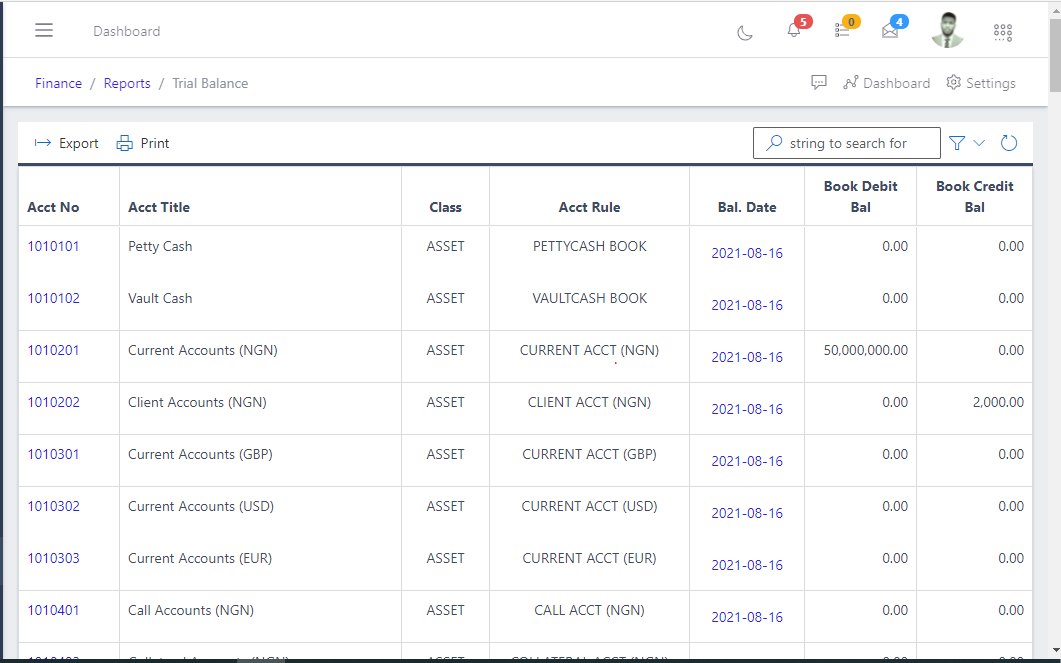This screenshot has height=663, width=1061.
Task: Open the filter funnel icon
Action: pyautogui.click(x=957, y=143)
